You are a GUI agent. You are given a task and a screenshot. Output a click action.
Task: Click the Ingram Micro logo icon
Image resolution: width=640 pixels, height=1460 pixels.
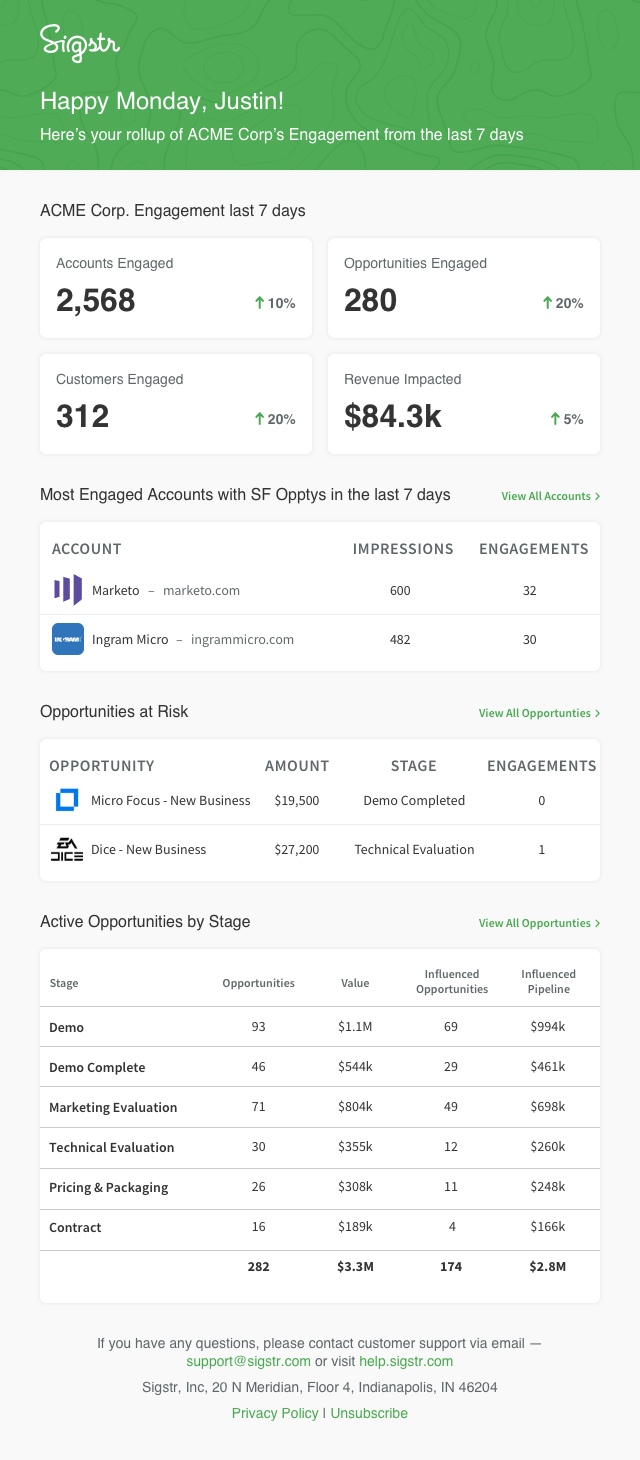pos(68,639)
